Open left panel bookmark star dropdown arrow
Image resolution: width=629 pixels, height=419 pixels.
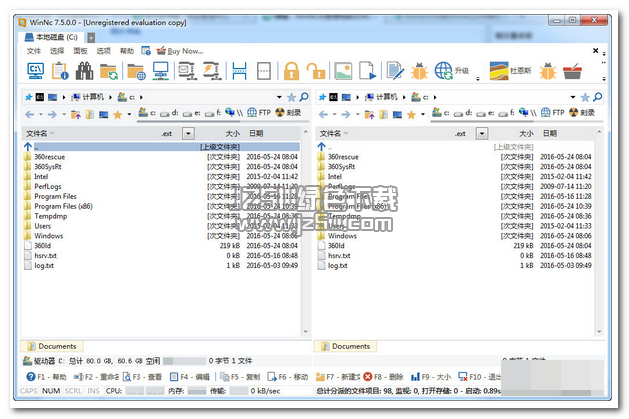click(x=129, y=114)
